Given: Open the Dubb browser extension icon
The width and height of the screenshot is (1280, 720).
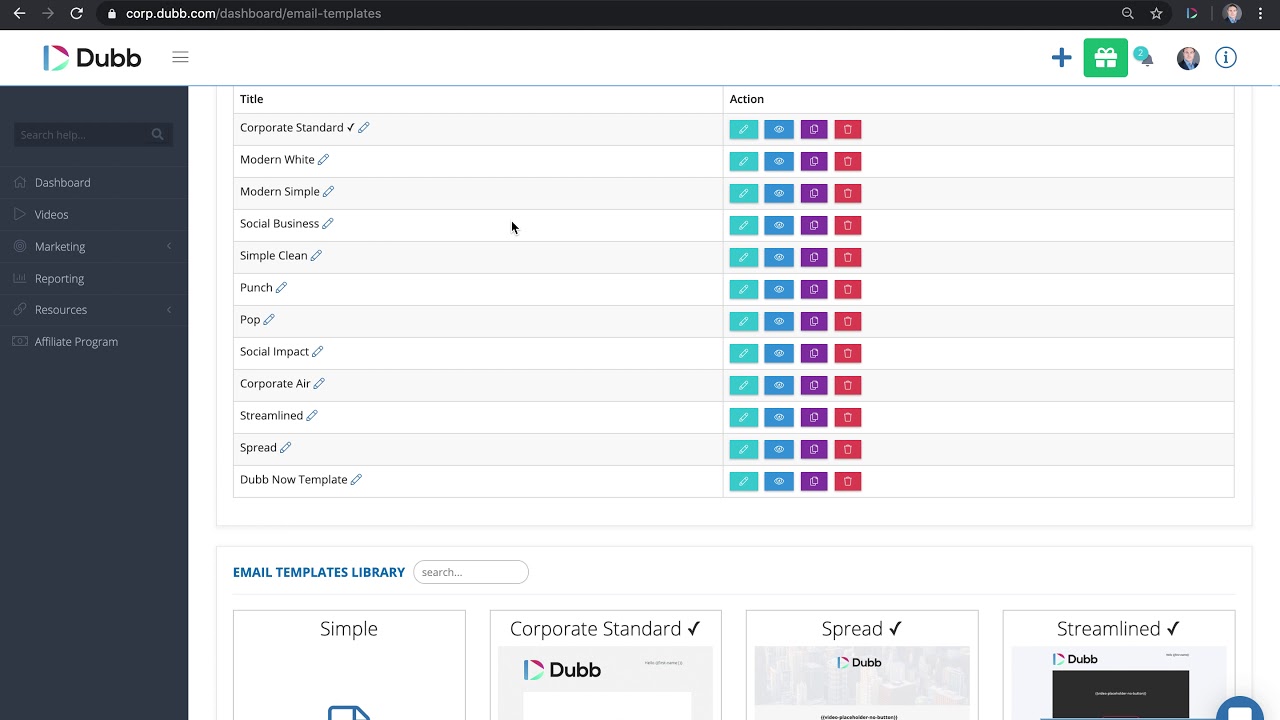Looking at the screenshot, I should [x=1192, y=14].
